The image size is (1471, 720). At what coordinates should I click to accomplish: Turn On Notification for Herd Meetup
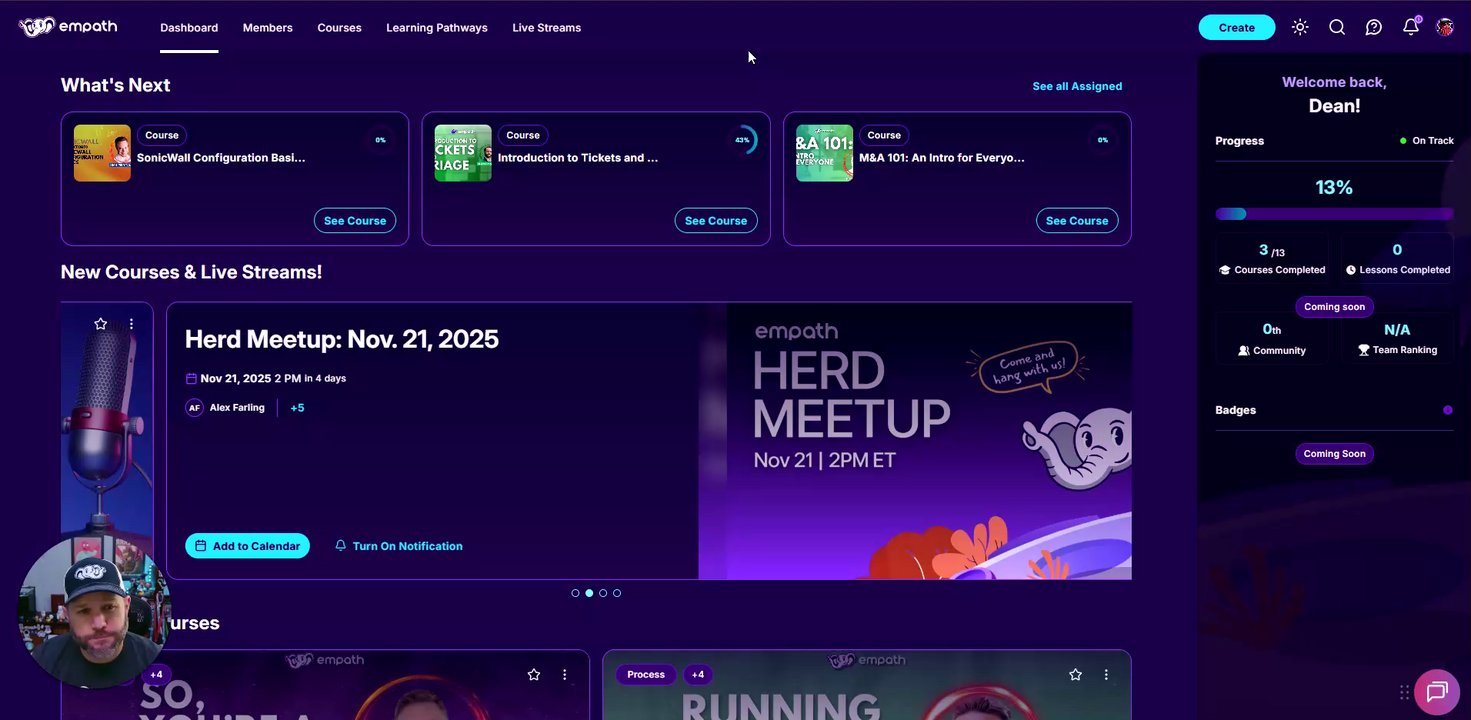point(398,546)
